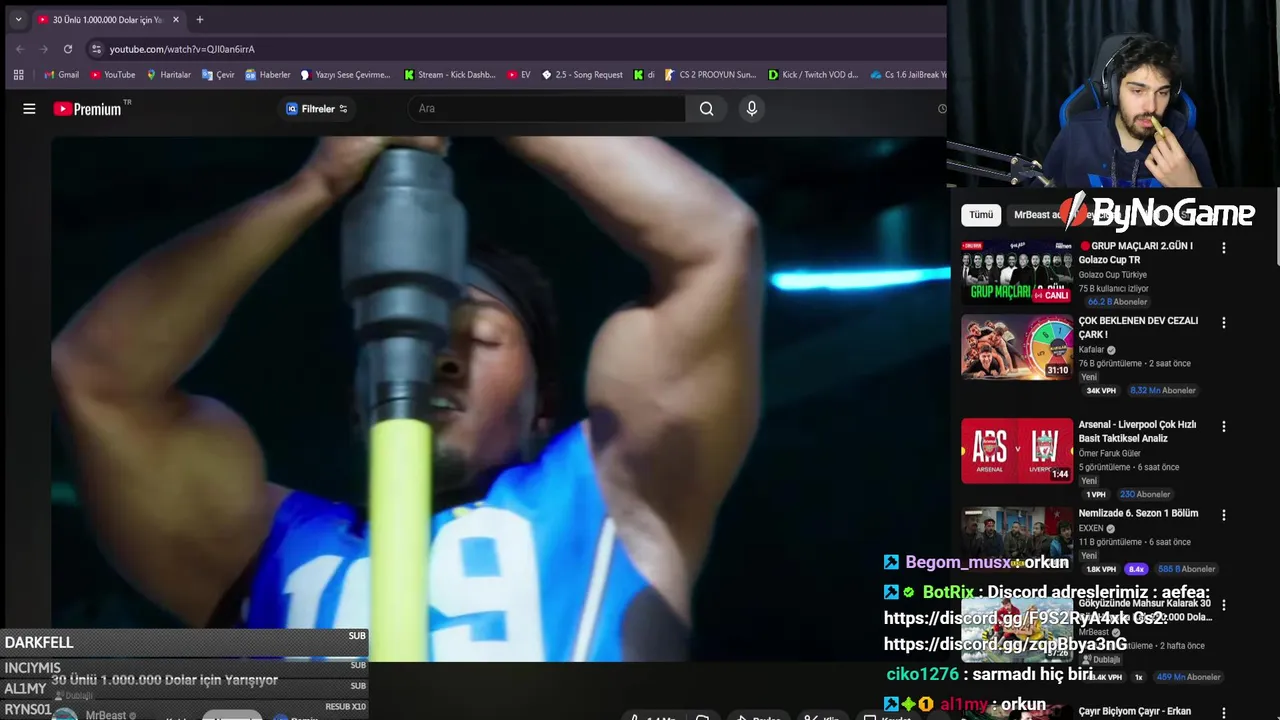1280x720 pixels.
Task: Open the 'di' Kick bookmark
Action: [644, 74]
